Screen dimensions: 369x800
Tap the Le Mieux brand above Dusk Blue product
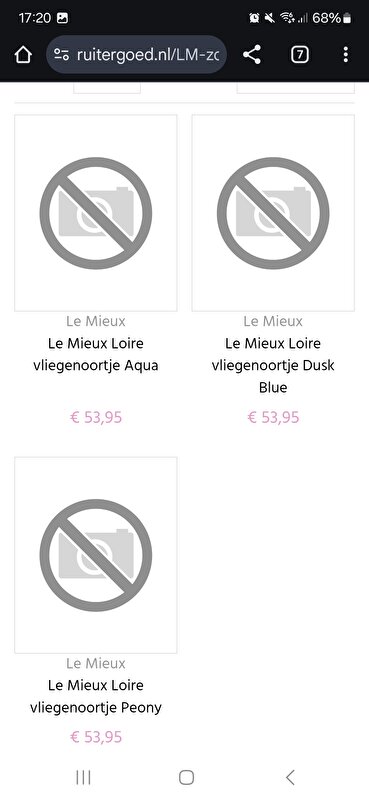click(x=273, y=321)
